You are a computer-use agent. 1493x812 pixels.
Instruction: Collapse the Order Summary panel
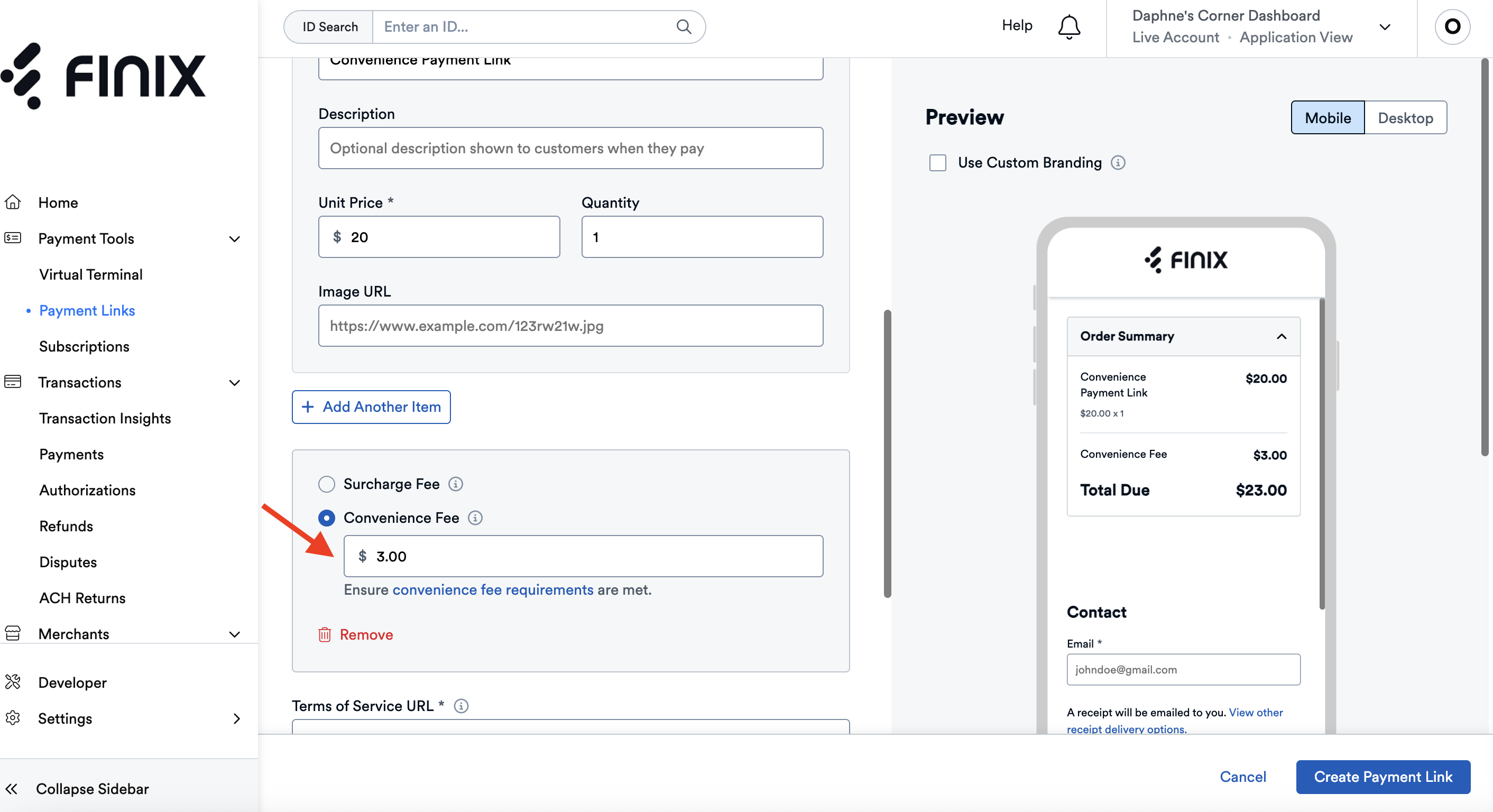tap(1282, 336)
